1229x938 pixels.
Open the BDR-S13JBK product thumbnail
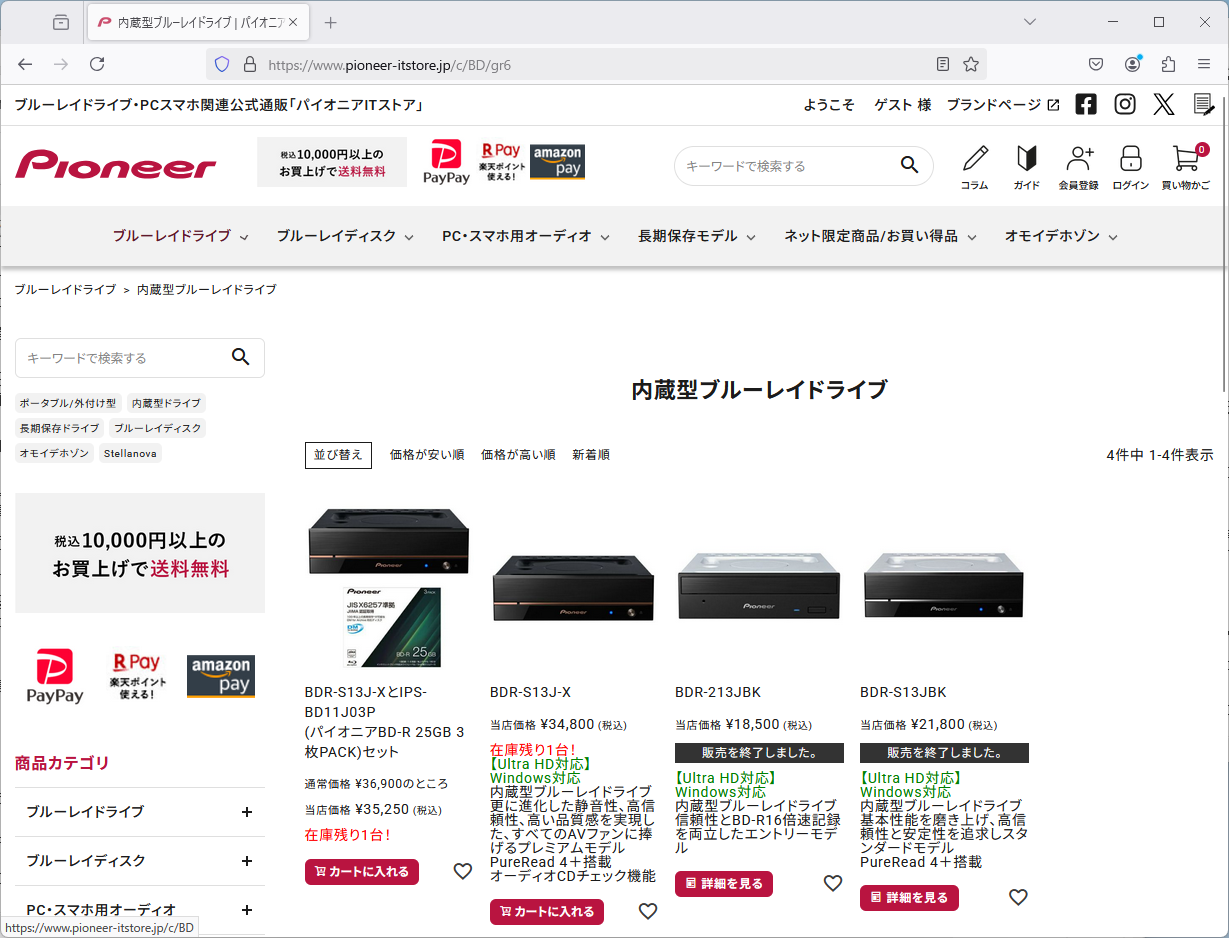(944, 586)
